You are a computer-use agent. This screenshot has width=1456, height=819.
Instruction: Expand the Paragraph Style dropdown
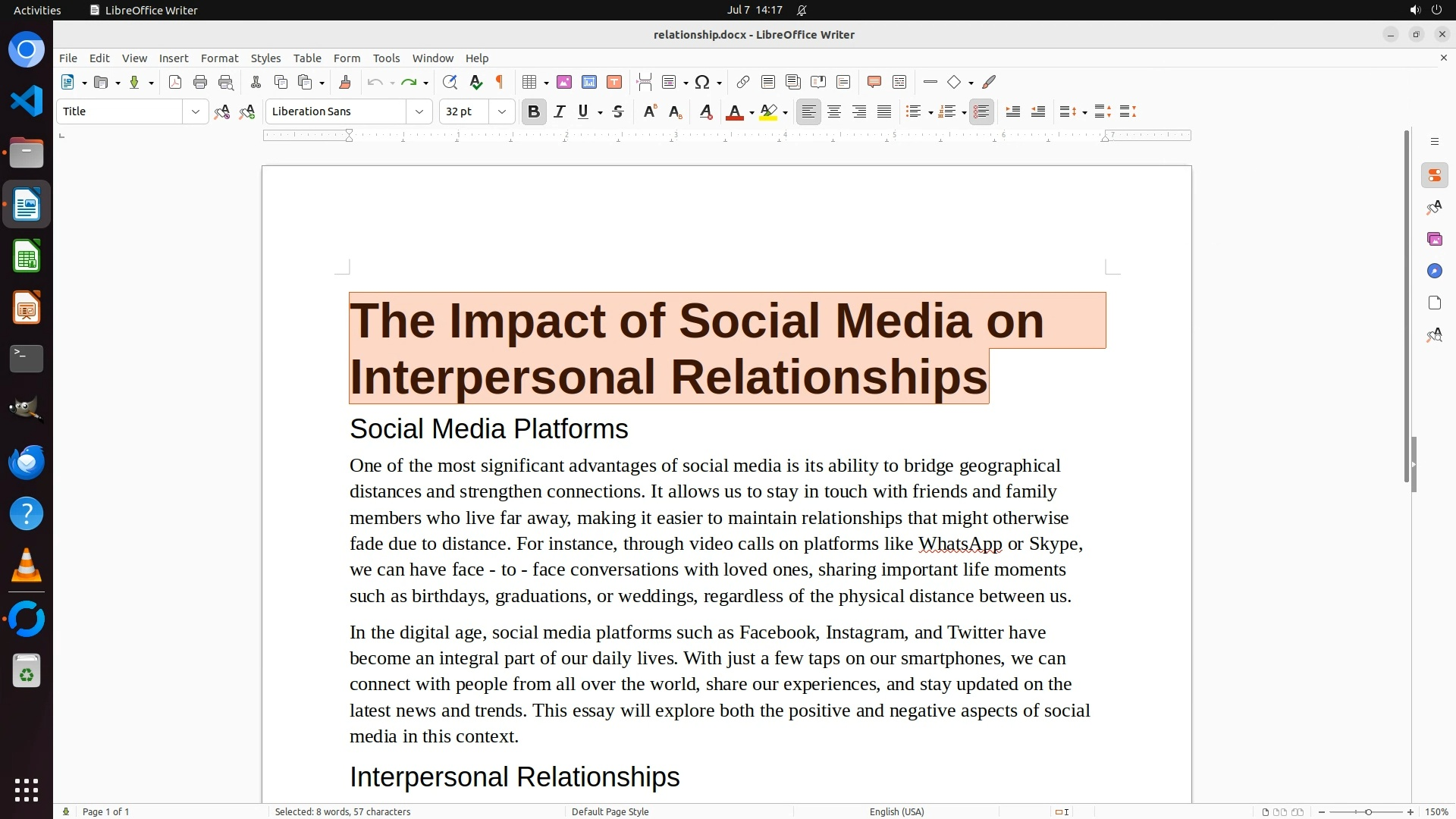(x=196, y=112)
